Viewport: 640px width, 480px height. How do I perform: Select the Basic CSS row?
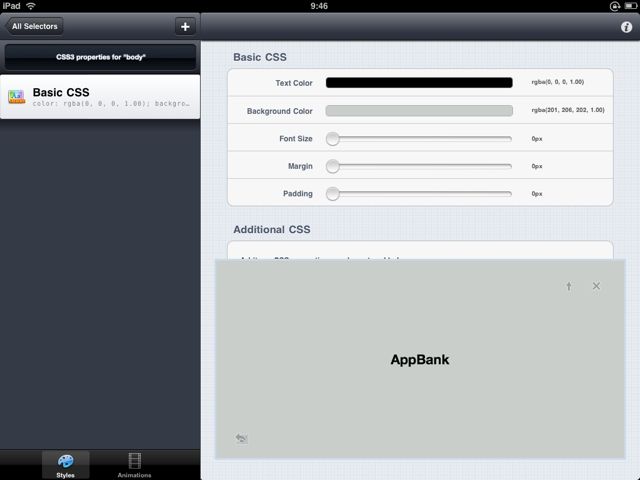pyautogui.click(x=100, y=97)
